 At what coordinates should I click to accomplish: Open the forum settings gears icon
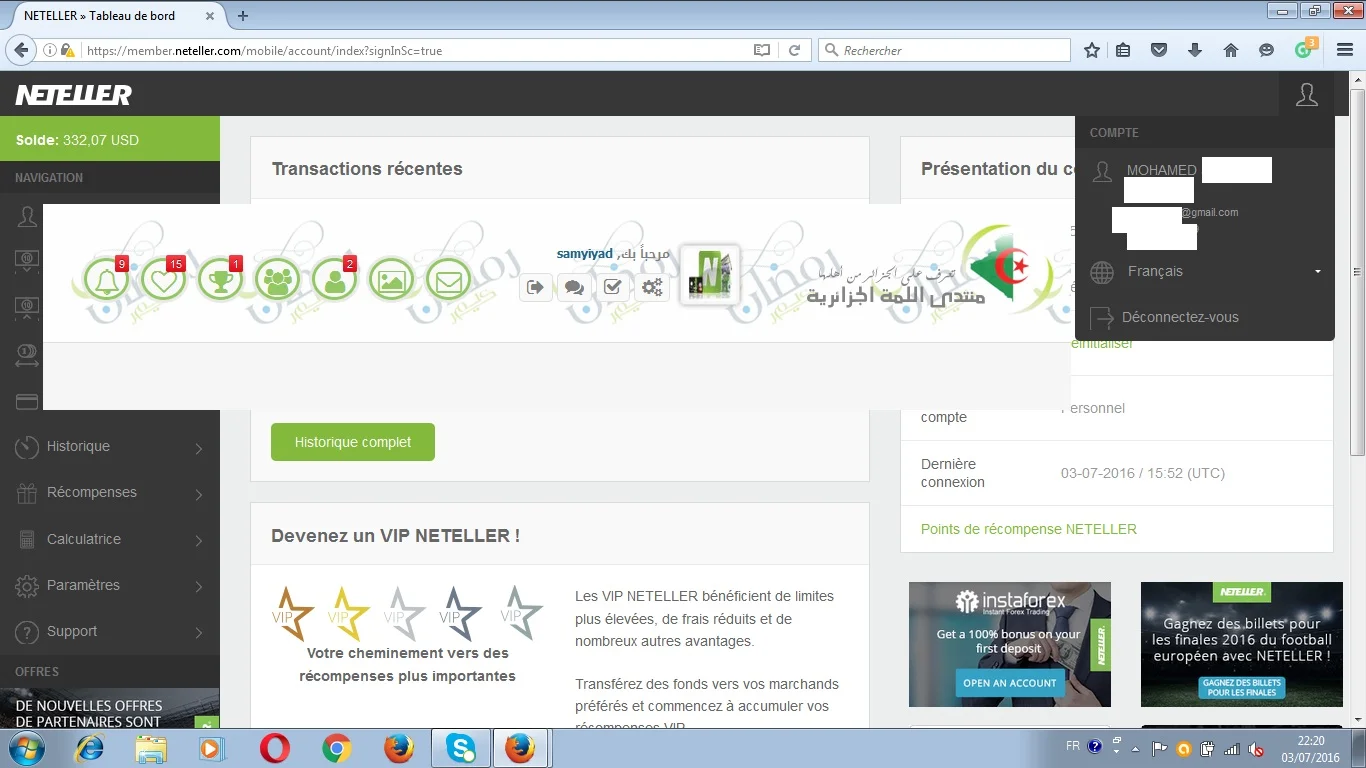pos(652,288)
